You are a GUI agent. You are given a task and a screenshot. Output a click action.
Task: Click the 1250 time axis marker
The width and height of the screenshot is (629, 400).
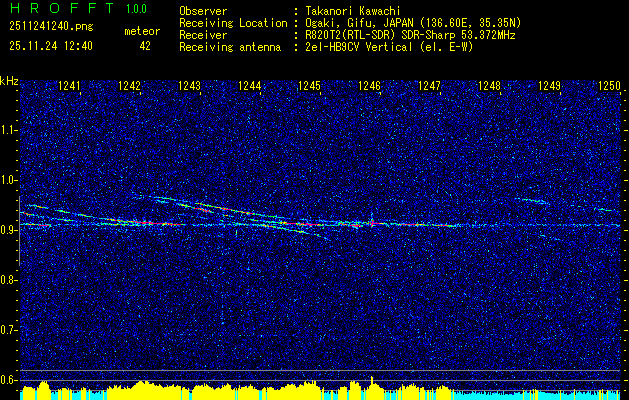609,85
